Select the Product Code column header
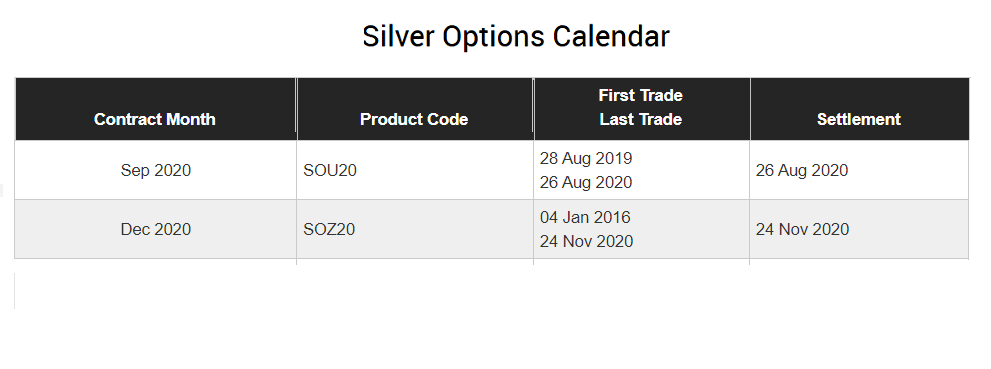991x369 pixels. coord(414,119)
